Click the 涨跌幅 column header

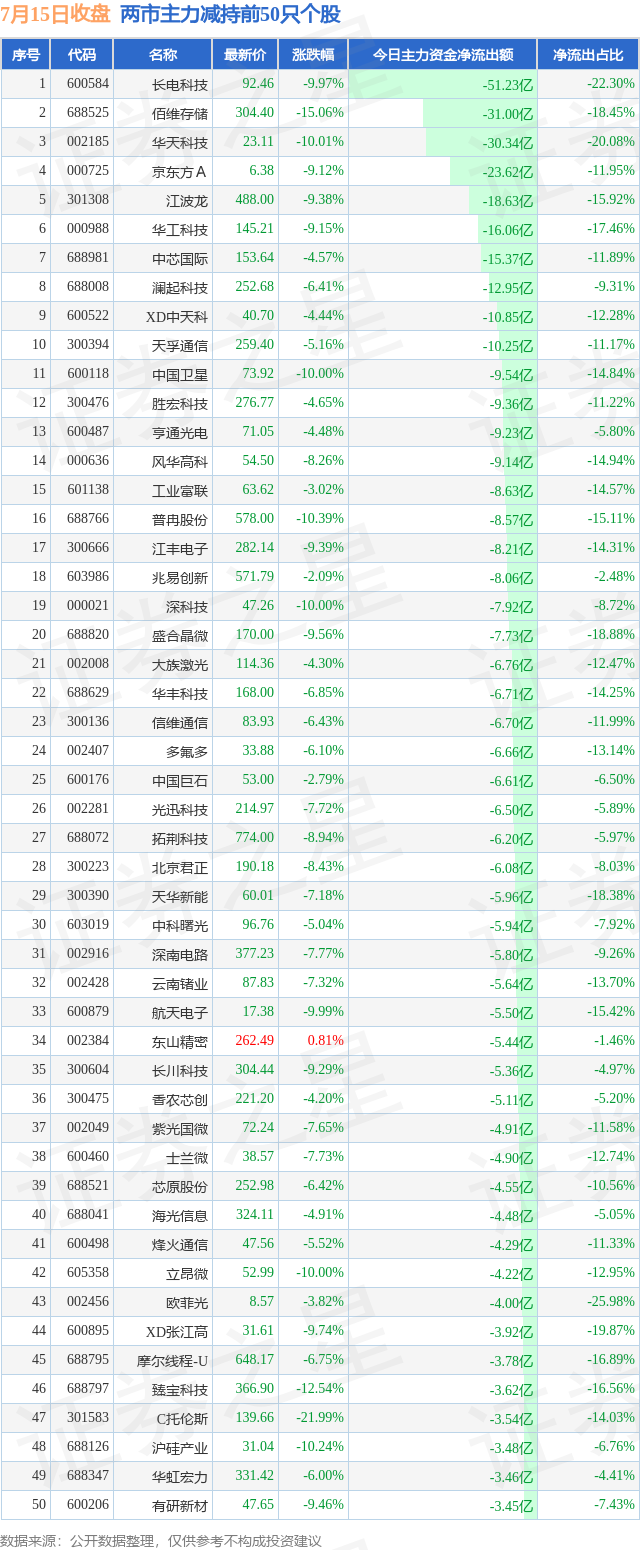313,54
